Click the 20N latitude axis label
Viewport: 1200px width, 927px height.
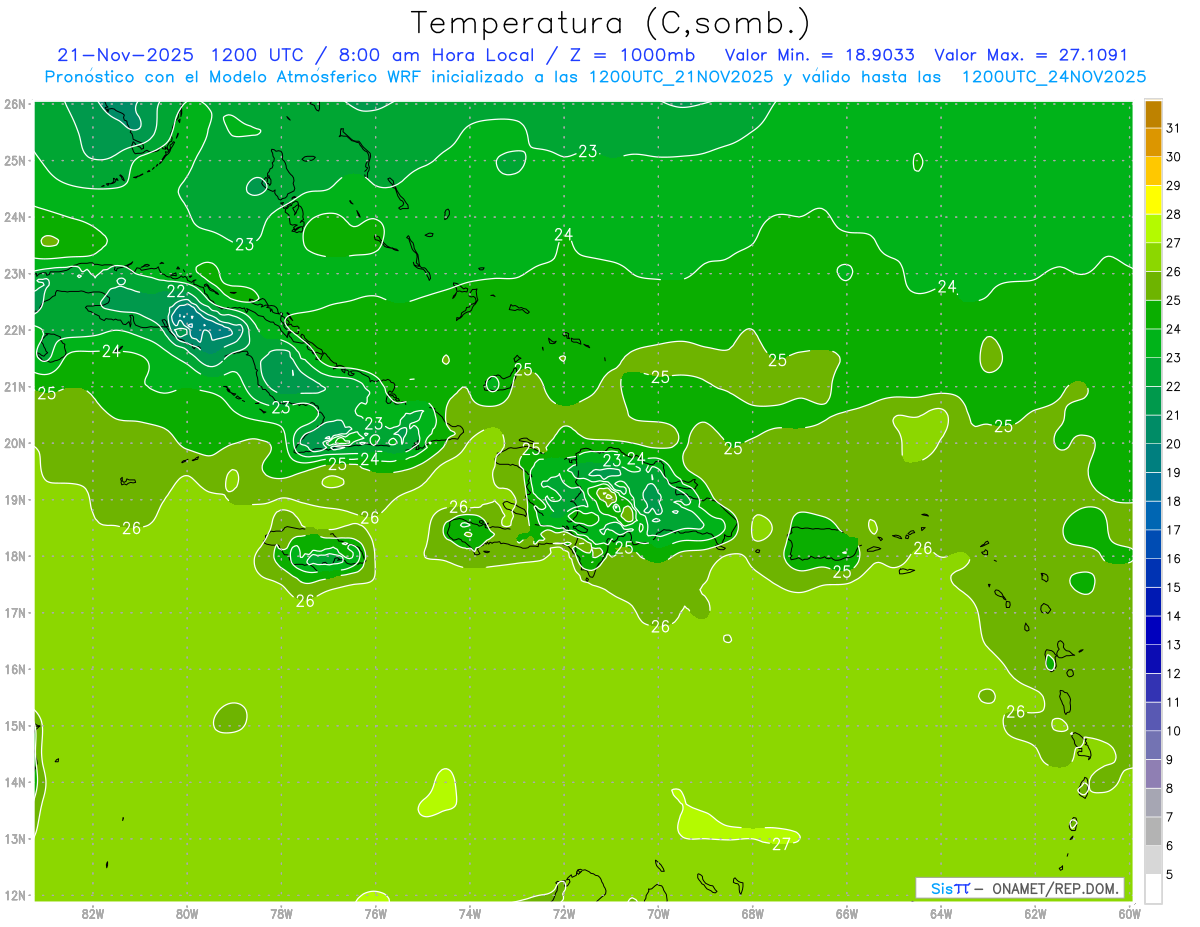[15, 443]
